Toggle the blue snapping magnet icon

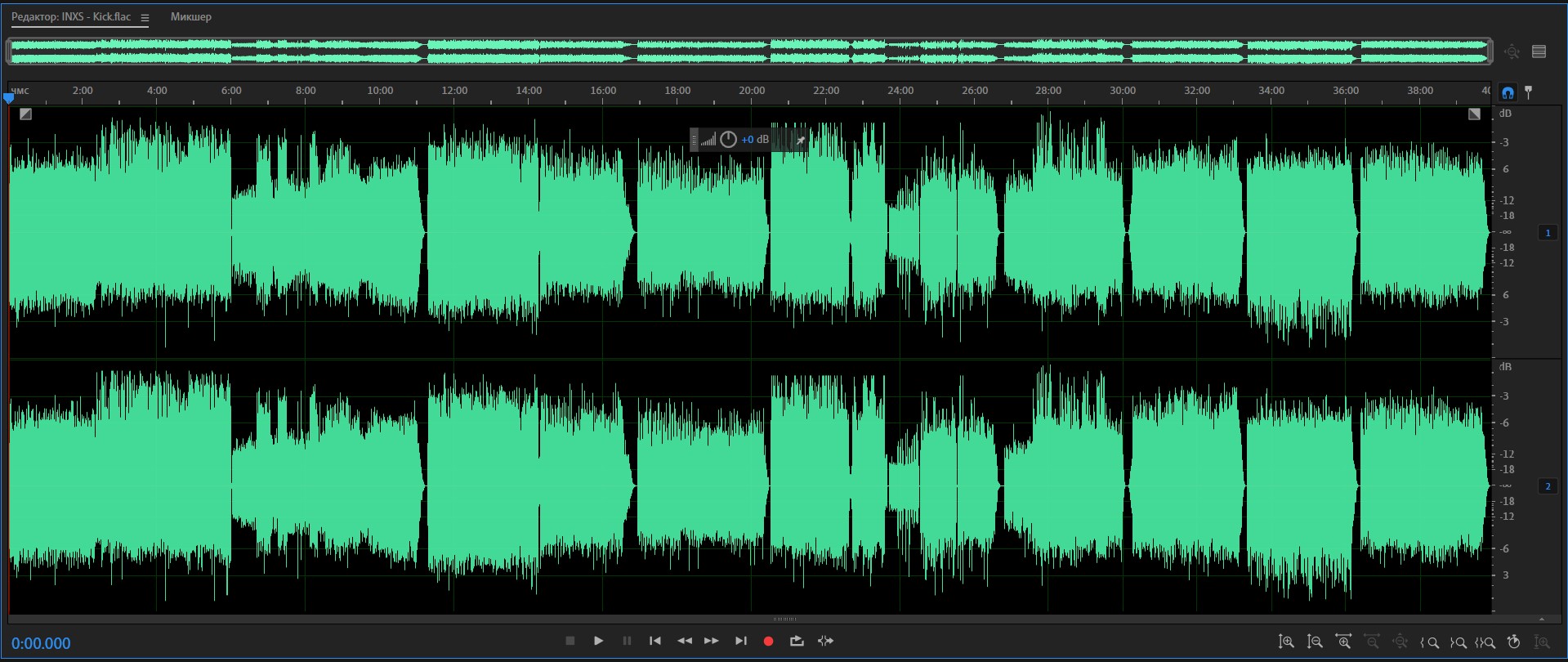1508,92
